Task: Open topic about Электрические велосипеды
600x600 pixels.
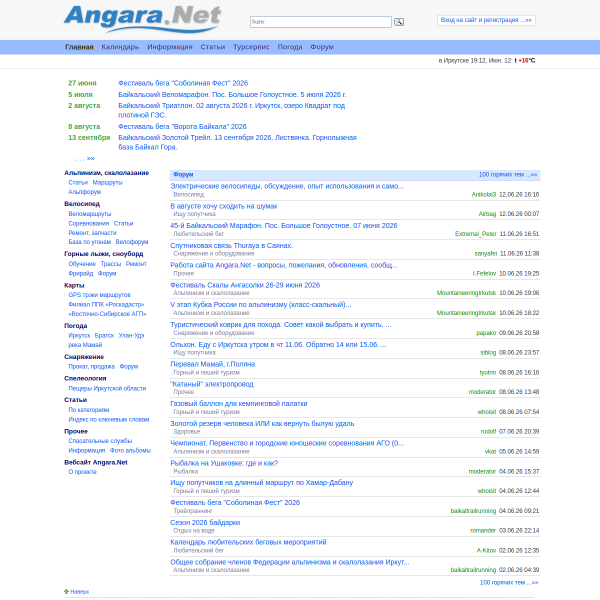Action: pyautogui.click(x=287, y=186)
